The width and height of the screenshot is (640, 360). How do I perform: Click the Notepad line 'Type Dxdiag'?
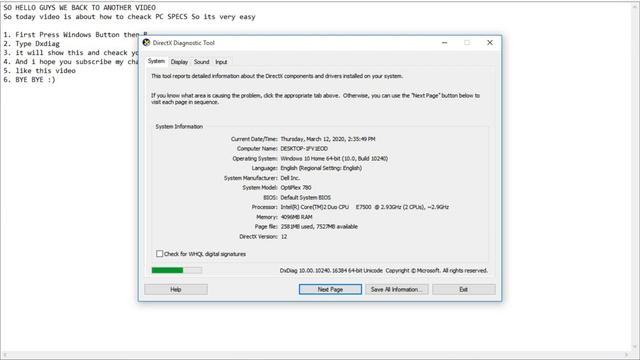click(x=31, y=44)
